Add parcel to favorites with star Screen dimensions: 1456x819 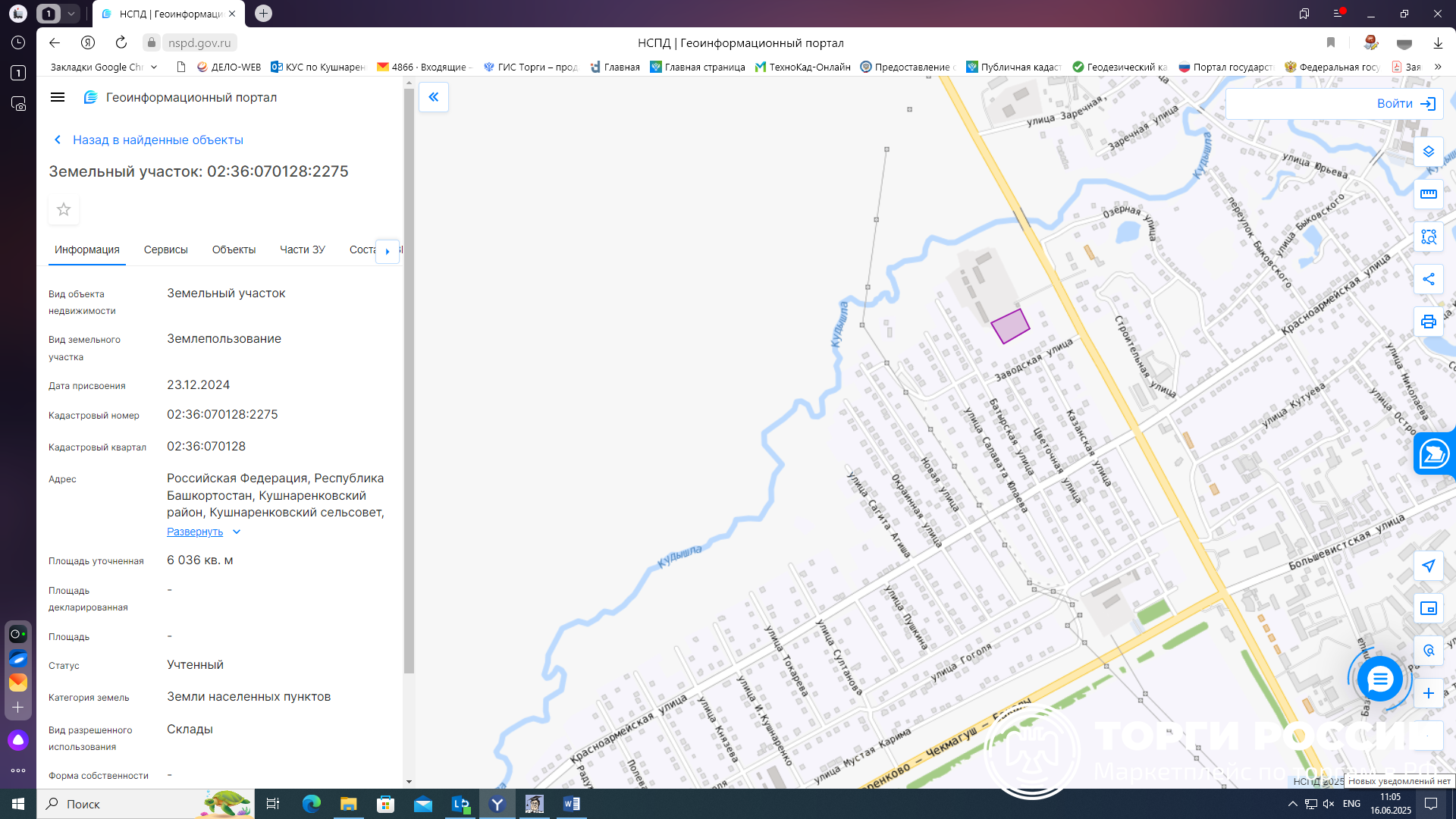pos(64,209)
